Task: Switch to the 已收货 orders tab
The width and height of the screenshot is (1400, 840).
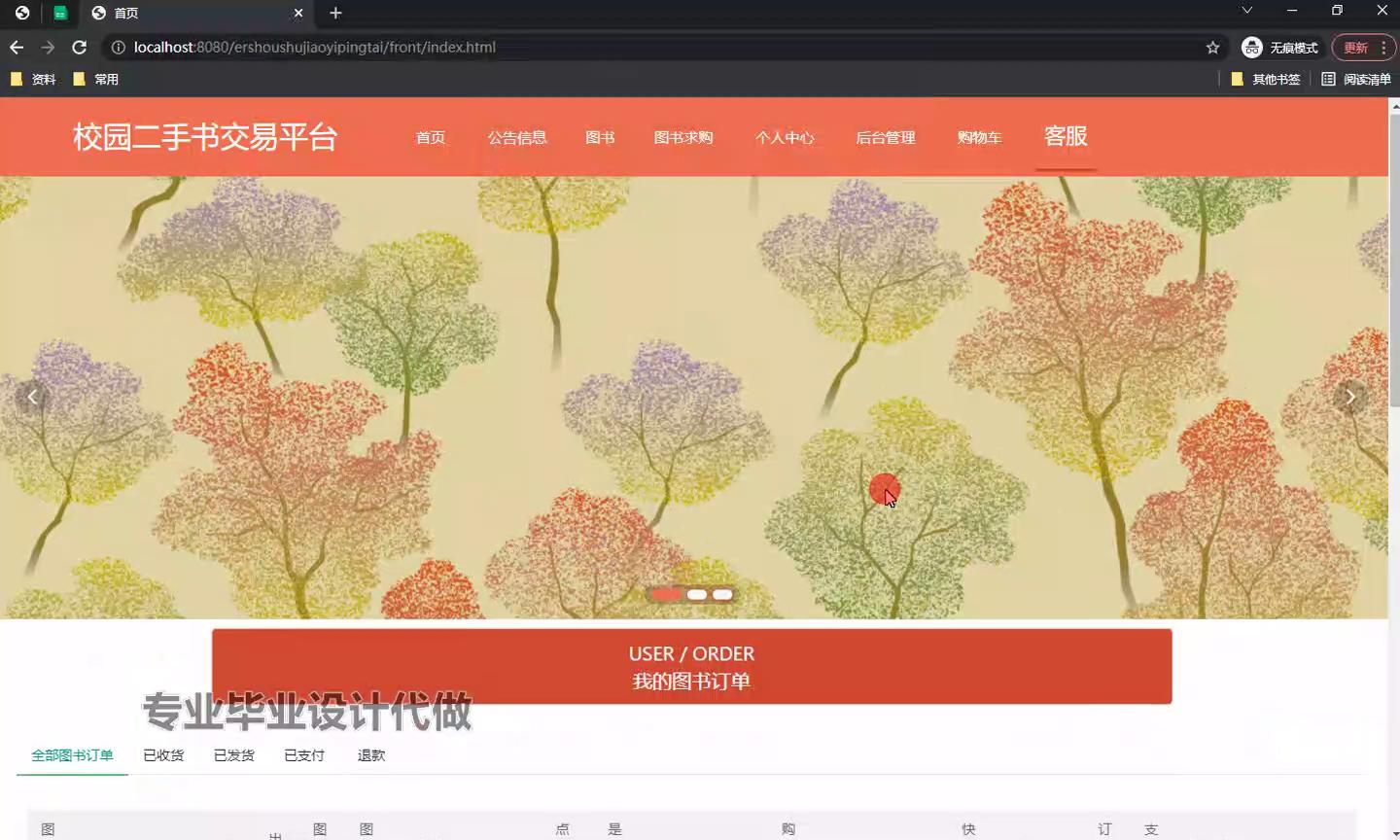Action: pyautogui.click(x=163, y=754)
